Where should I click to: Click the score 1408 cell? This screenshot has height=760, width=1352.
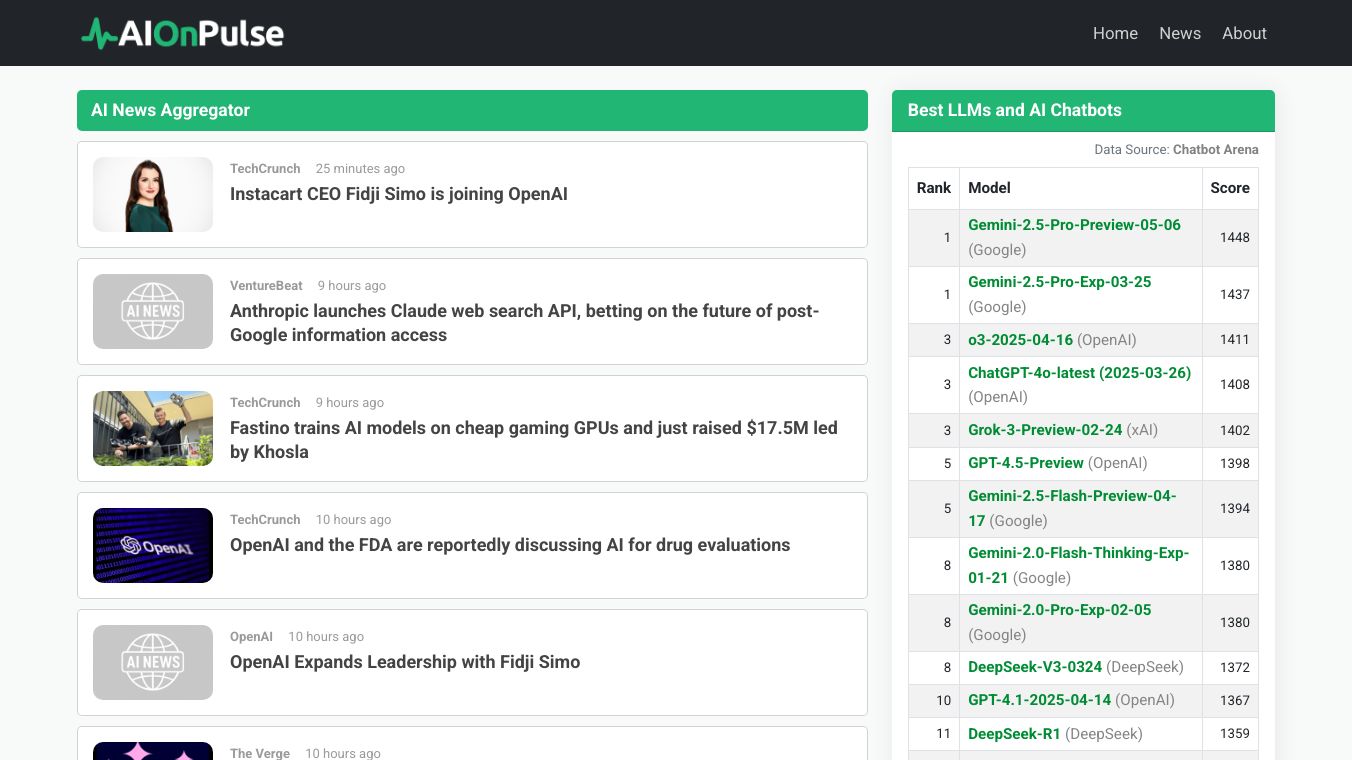[x=1230, y=385]
